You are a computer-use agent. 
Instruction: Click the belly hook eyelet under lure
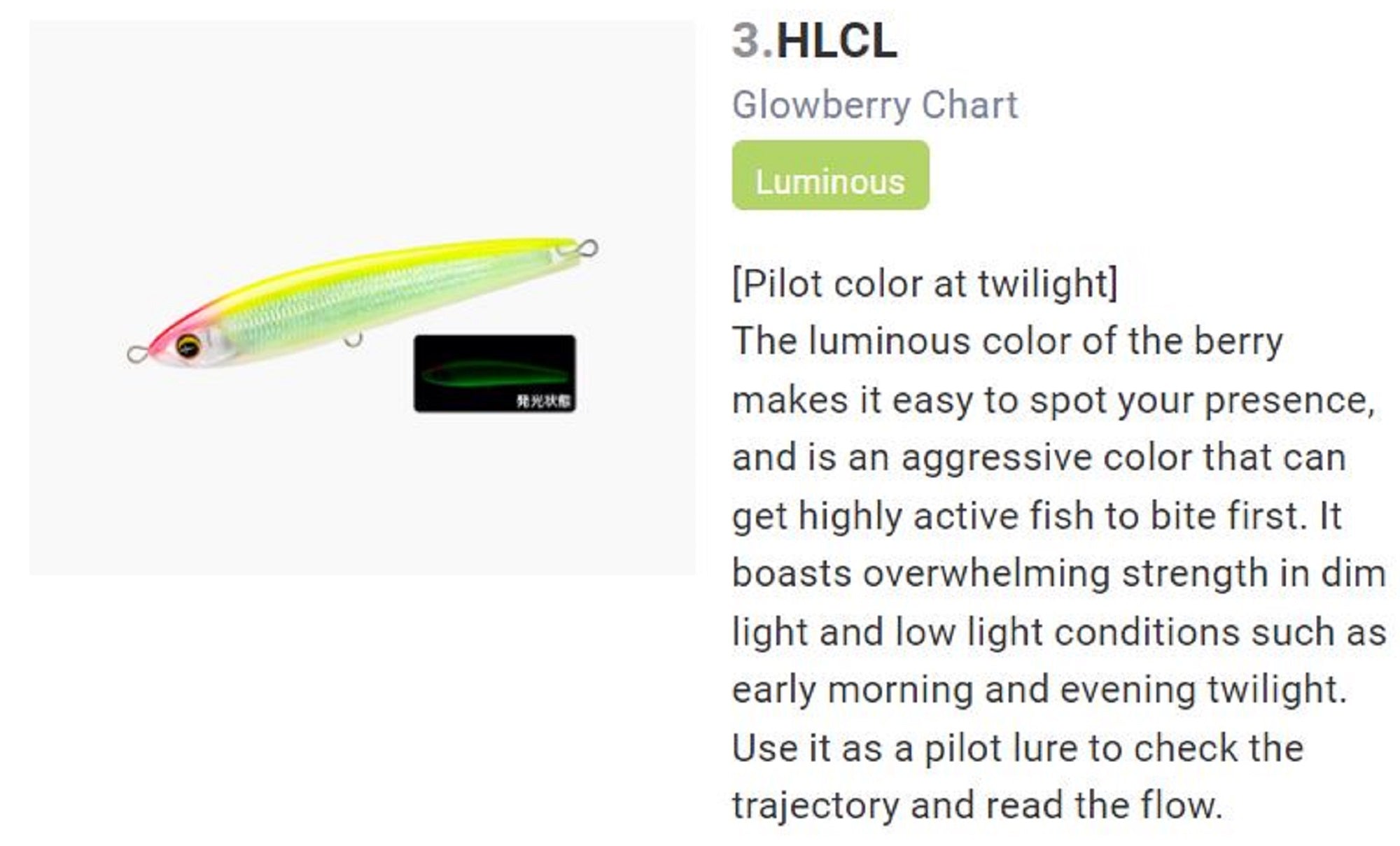(x=353, y=341)
